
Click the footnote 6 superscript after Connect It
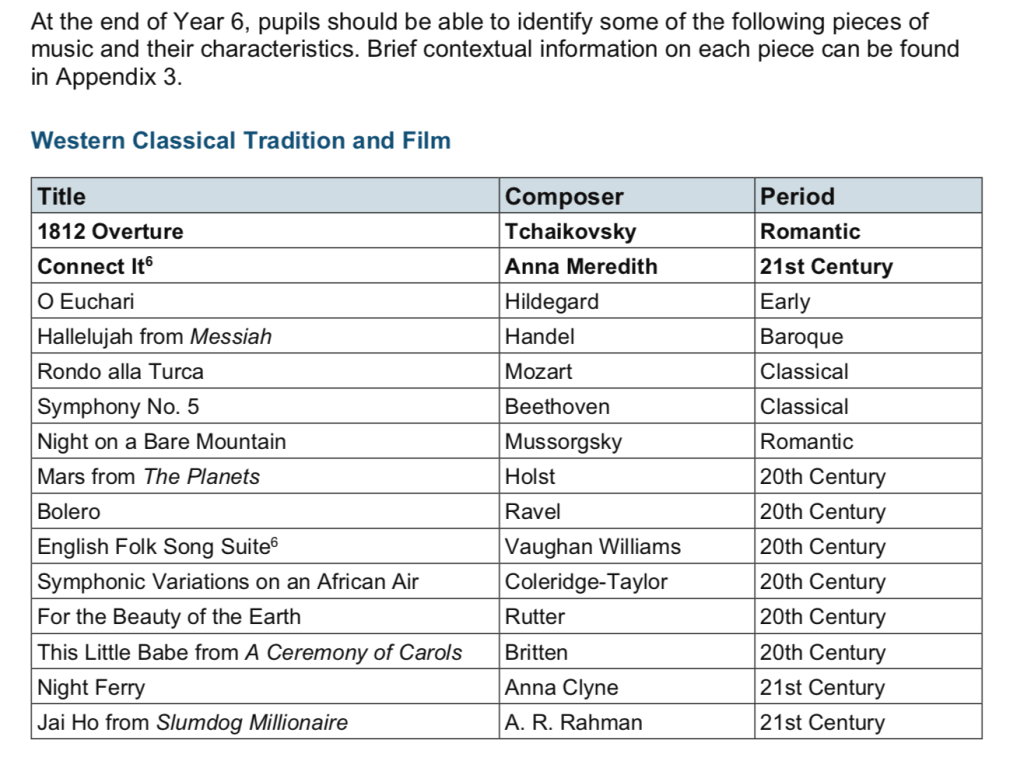point(150,262)
